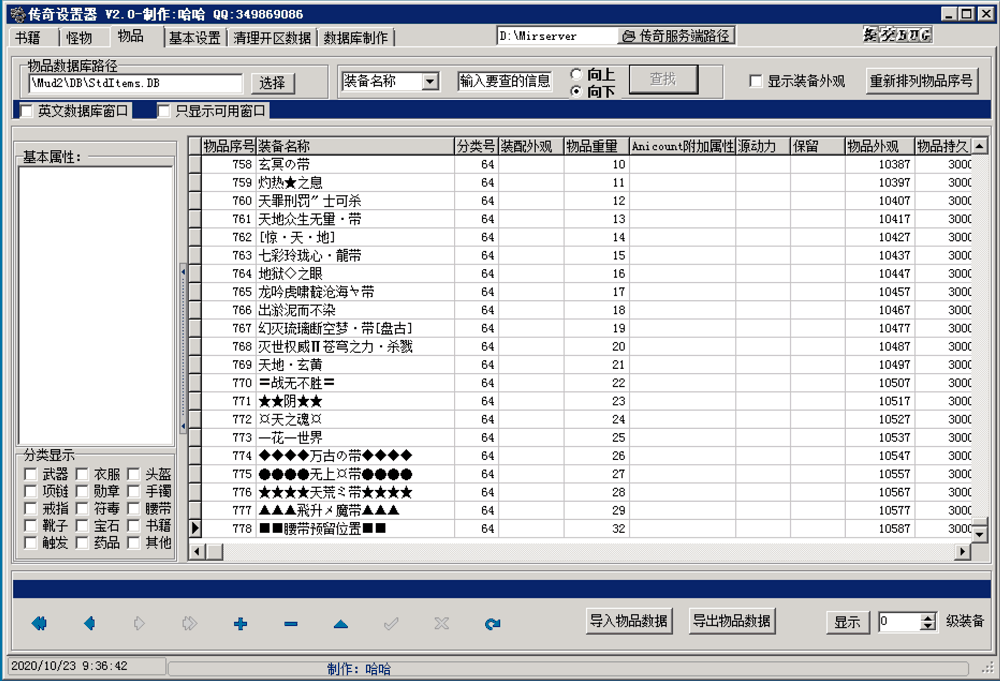The width and height of the screenshot is (1000, 681).
Task: Jump to first record in navigator
Action: (39, 623)
